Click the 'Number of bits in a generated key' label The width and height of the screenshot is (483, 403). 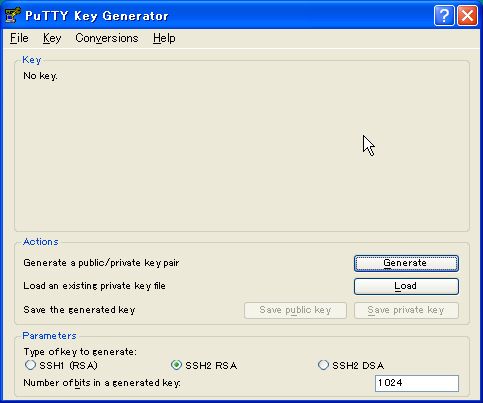point(102,383)
